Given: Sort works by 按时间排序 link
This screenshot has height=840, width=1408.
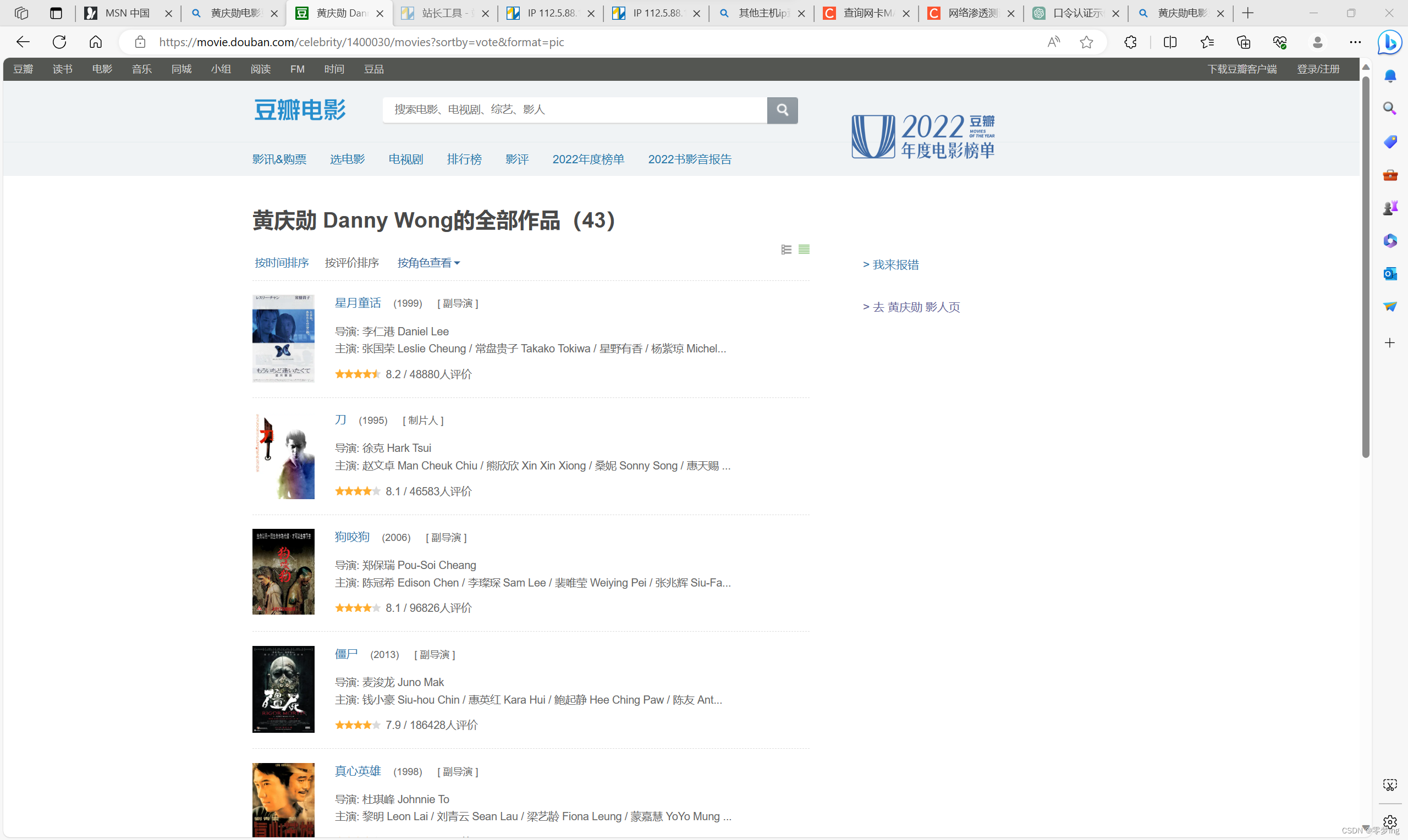Looking at the screenshot, I should pos(282,263).
